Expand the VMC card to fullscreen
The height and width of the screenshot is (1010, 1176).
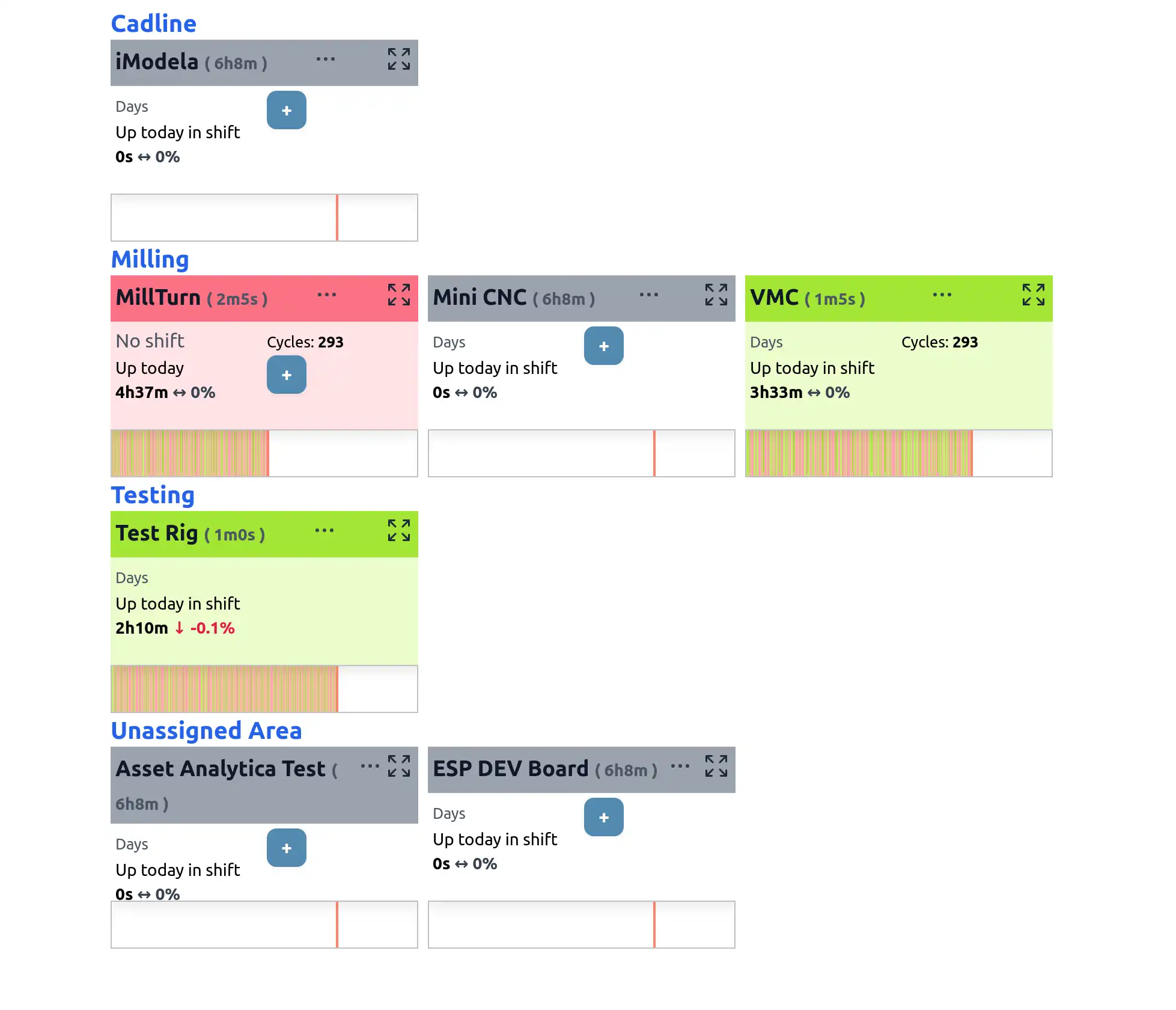point(1033,295)
